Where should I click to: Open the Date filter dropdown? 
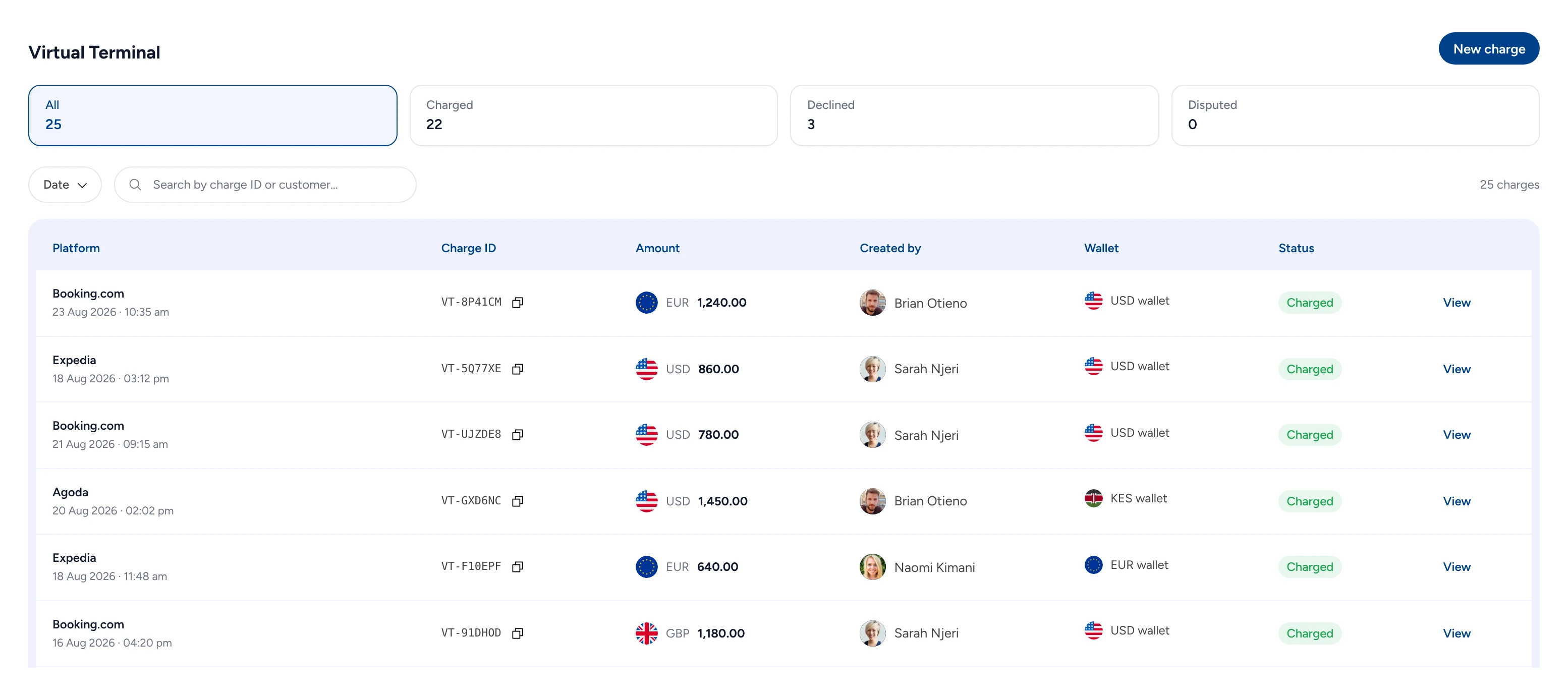pyautogui.click(x=65, y=185)
